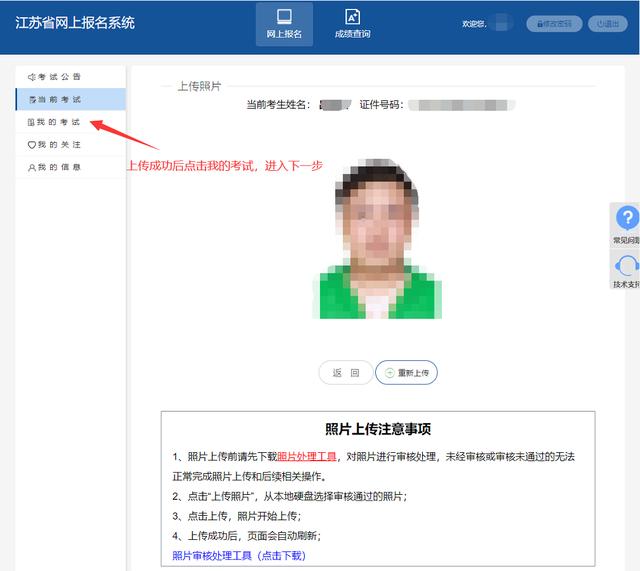This screenshot has width=640, height=571.
Task: Click the 照片上传注意事项 heading
Action: (378, 429)
